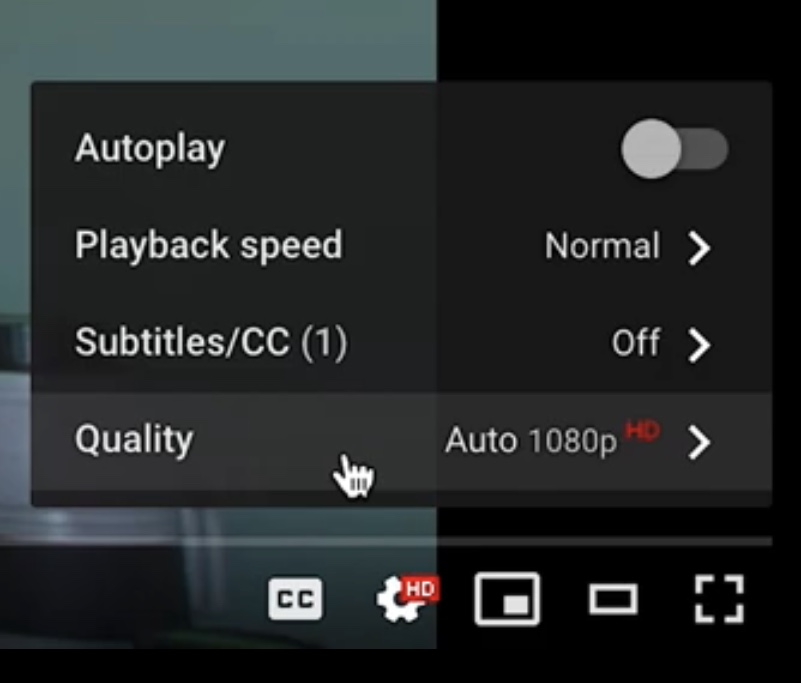
Task: Click the Normal speed value
Action: pos(603,246)
